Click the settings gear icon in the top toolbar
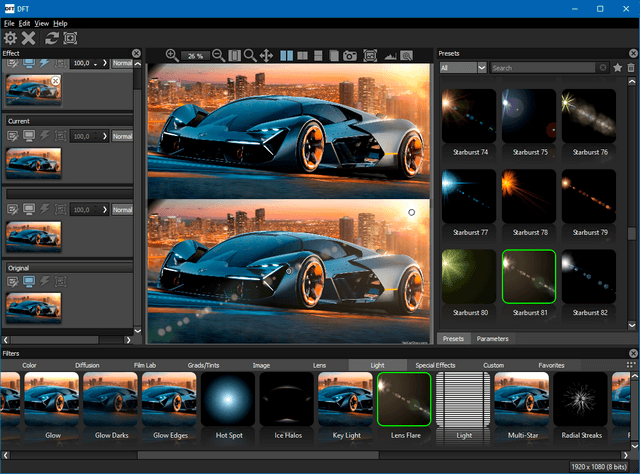This screenshot has width=640, height=474. (x=10, y=38)
